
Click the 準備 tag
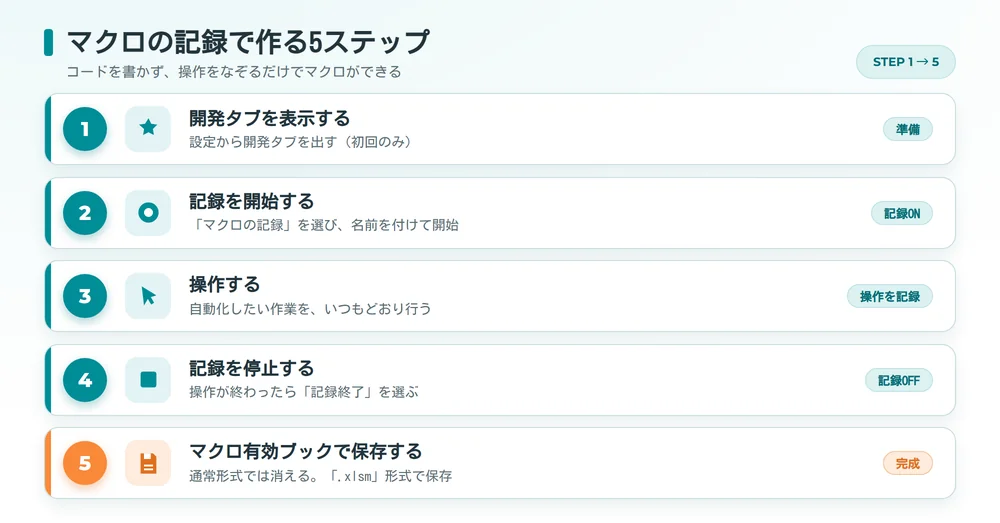pos(908,129)
